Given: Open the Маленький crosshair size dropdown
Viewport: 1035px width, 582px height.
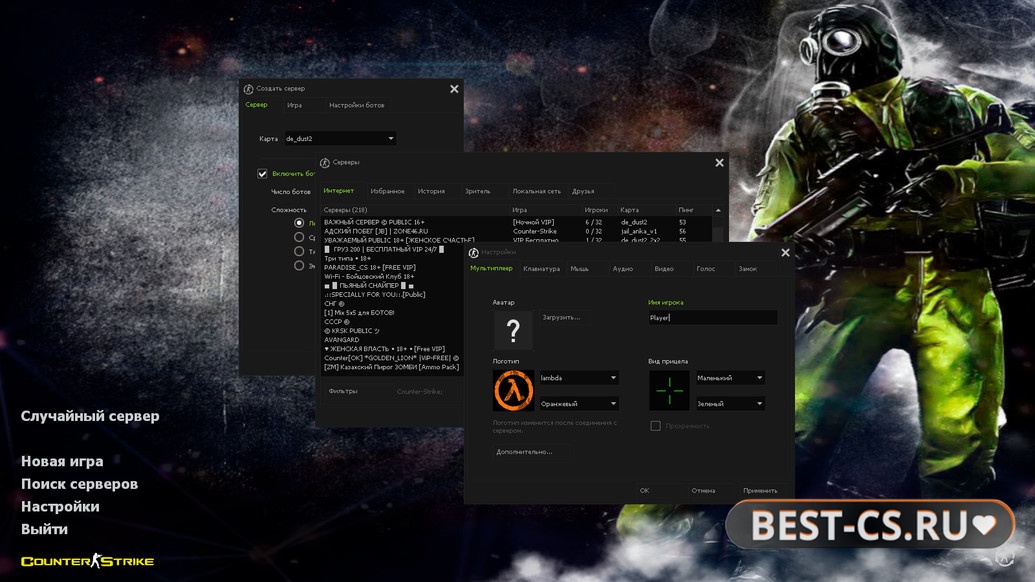Looking at the screenshot, I should pos(730,377).
